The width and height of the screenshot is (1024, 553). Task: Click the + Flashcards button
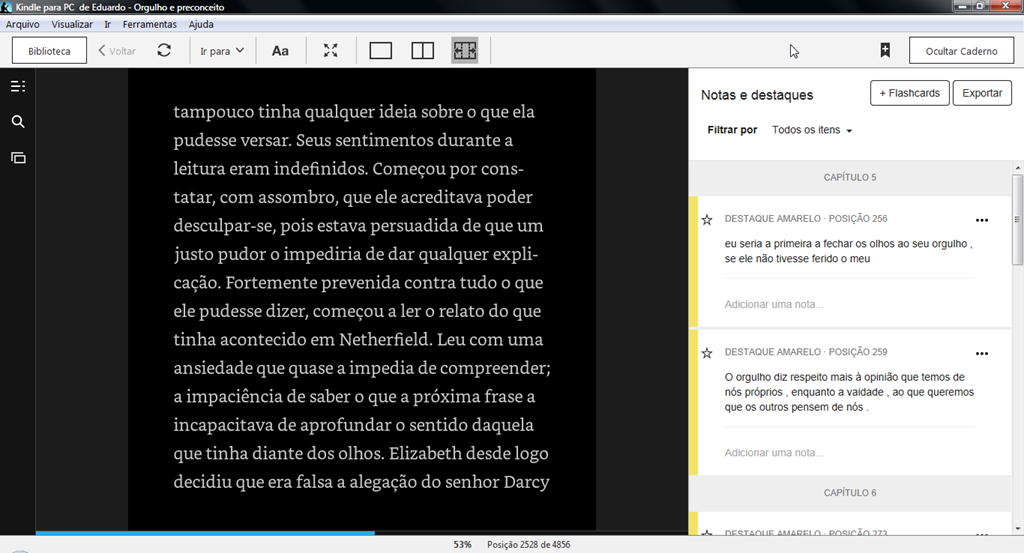[x=910, y=93]
